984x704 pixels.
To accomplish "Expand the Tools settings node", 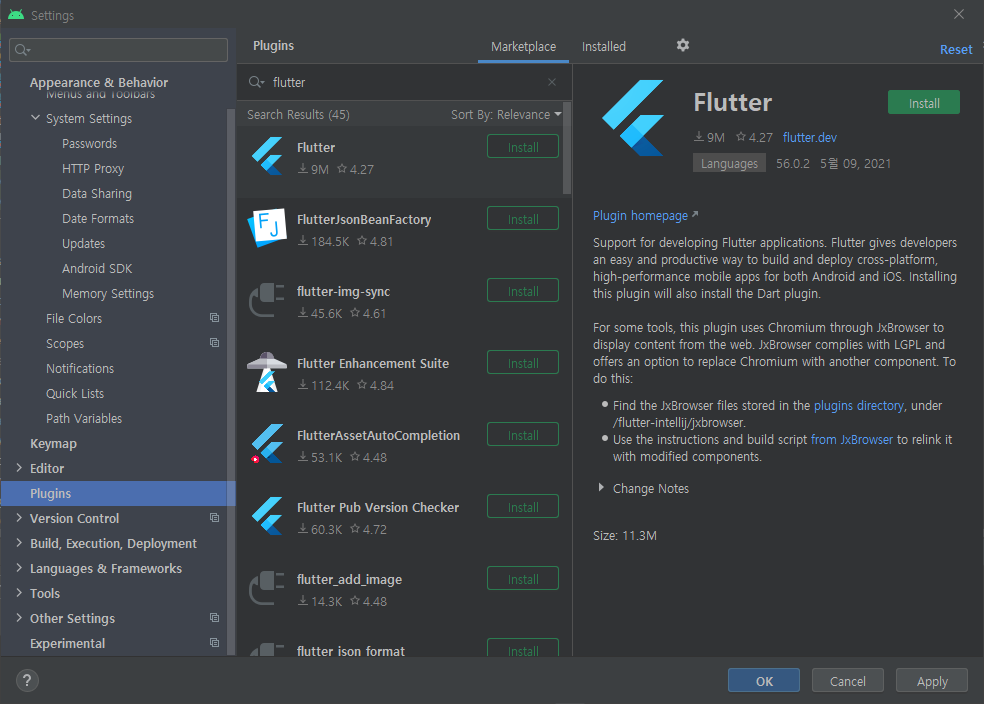I will 19,593.
